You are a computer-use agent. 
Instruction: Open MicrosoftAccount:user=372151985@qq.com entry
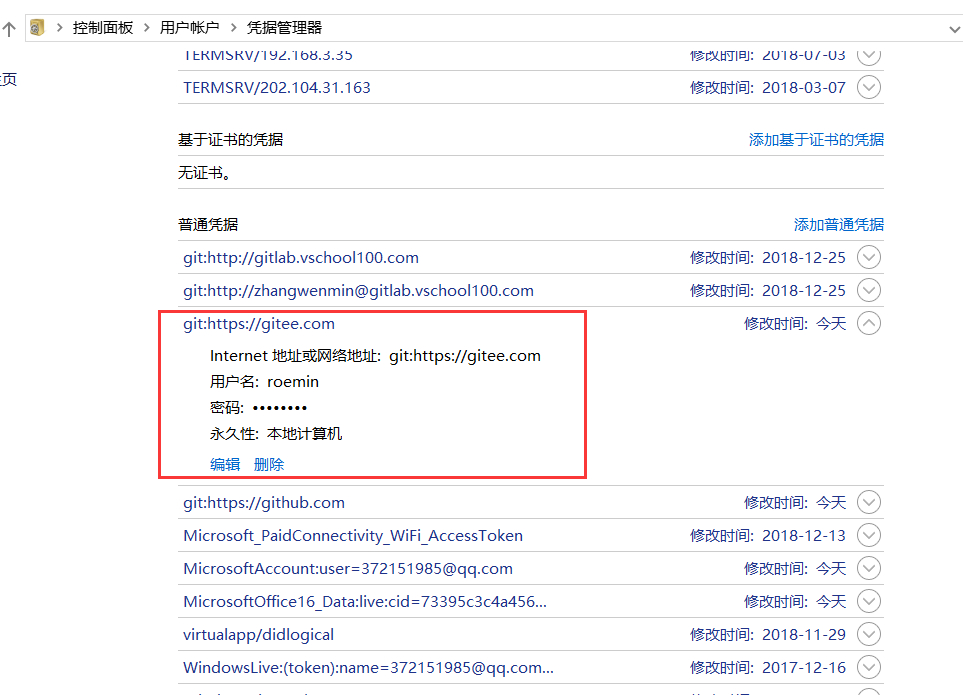(348, 569)
